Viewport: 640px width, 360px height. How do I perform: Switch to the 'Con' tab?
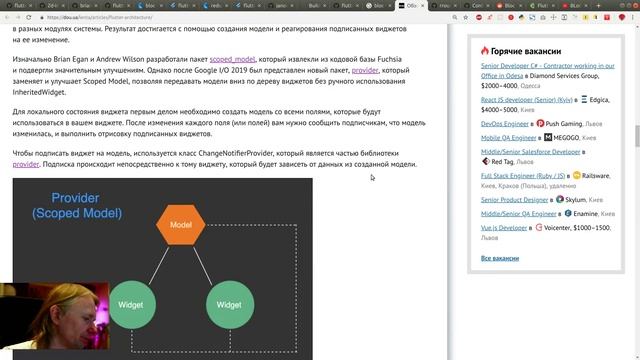click(477, 6)
